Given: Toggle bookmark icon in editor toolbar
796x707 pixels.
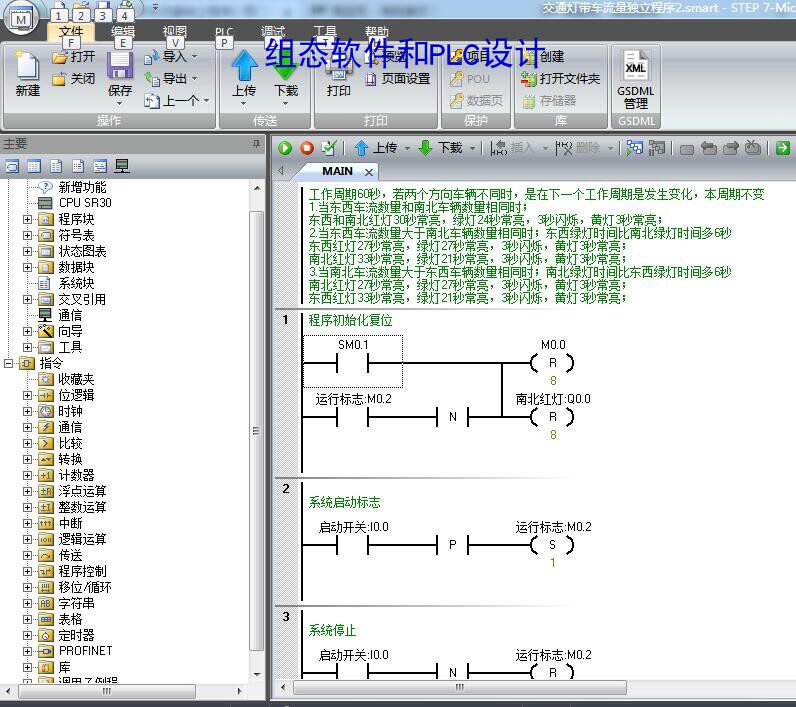Looking at the screenshot, I should click(687, 149).
